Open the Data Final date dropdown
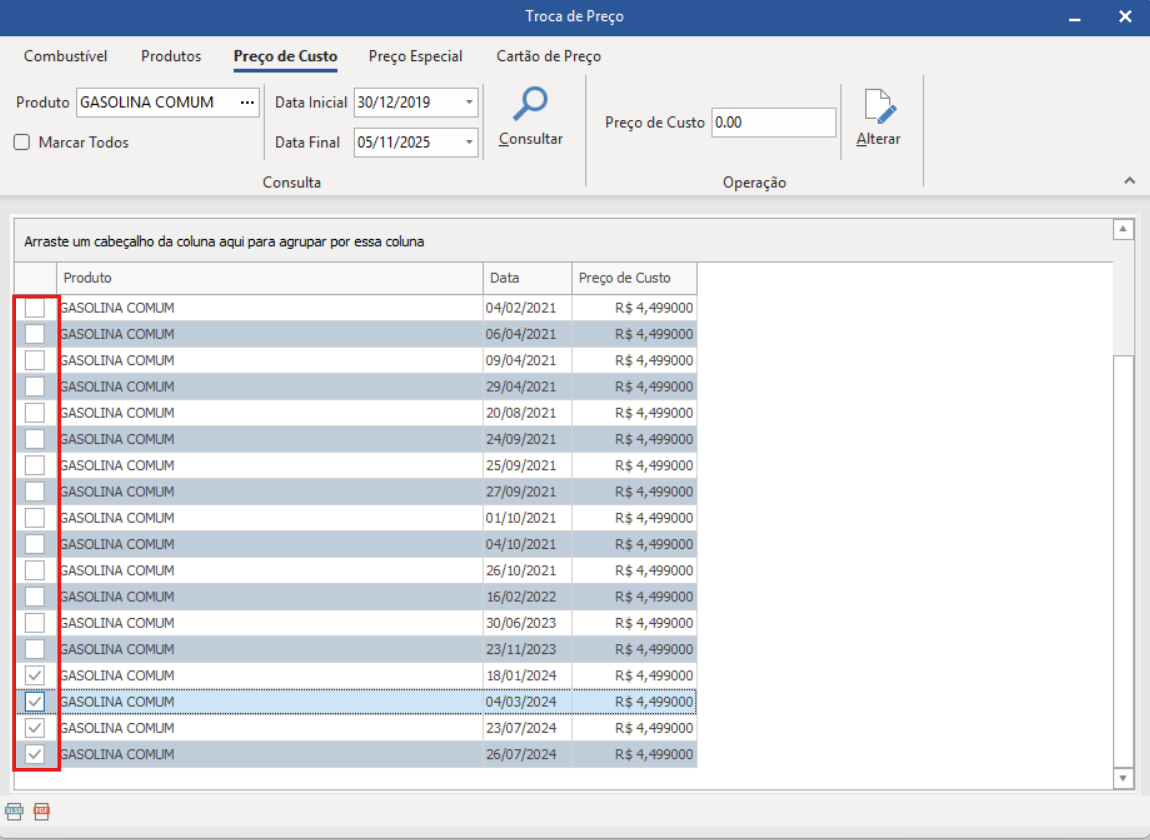The image size is (1150, 840). pos(469,142)
